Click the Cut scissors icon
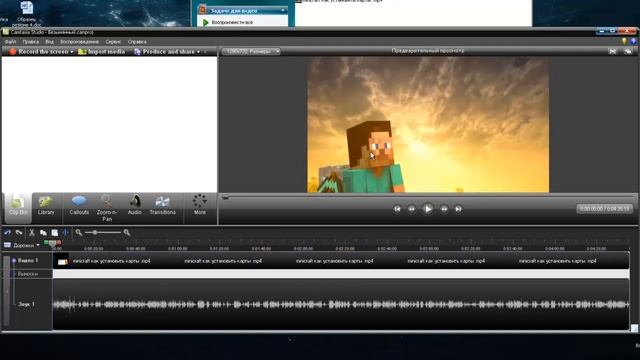The image size is (640, 360). (31, 232)
